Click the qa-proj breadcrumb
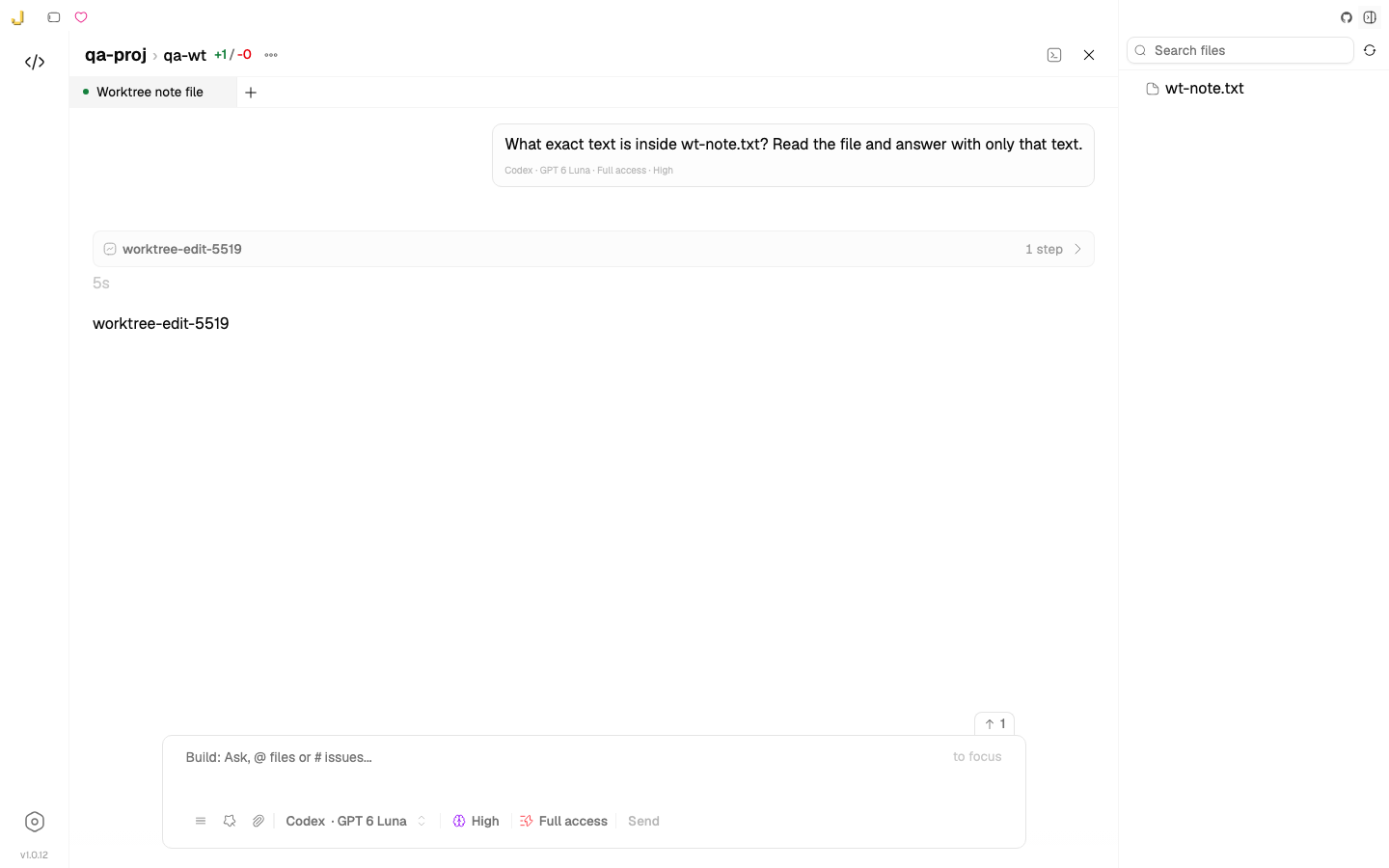Screen dimensions: 1389x868 coord(116,55)
